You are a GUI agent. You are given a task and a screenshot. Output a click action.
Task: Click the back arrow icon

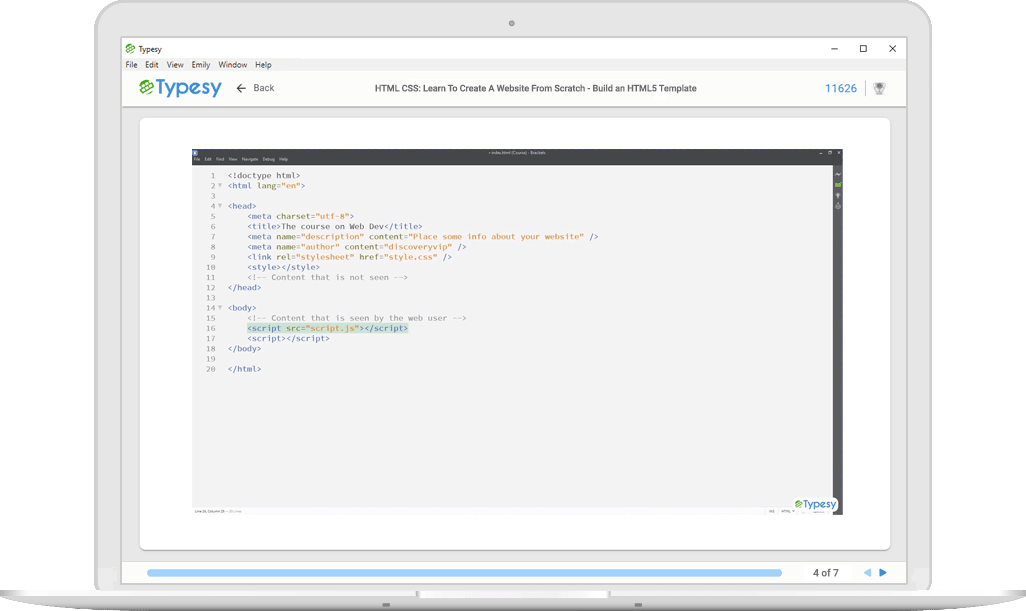point(241,88)
